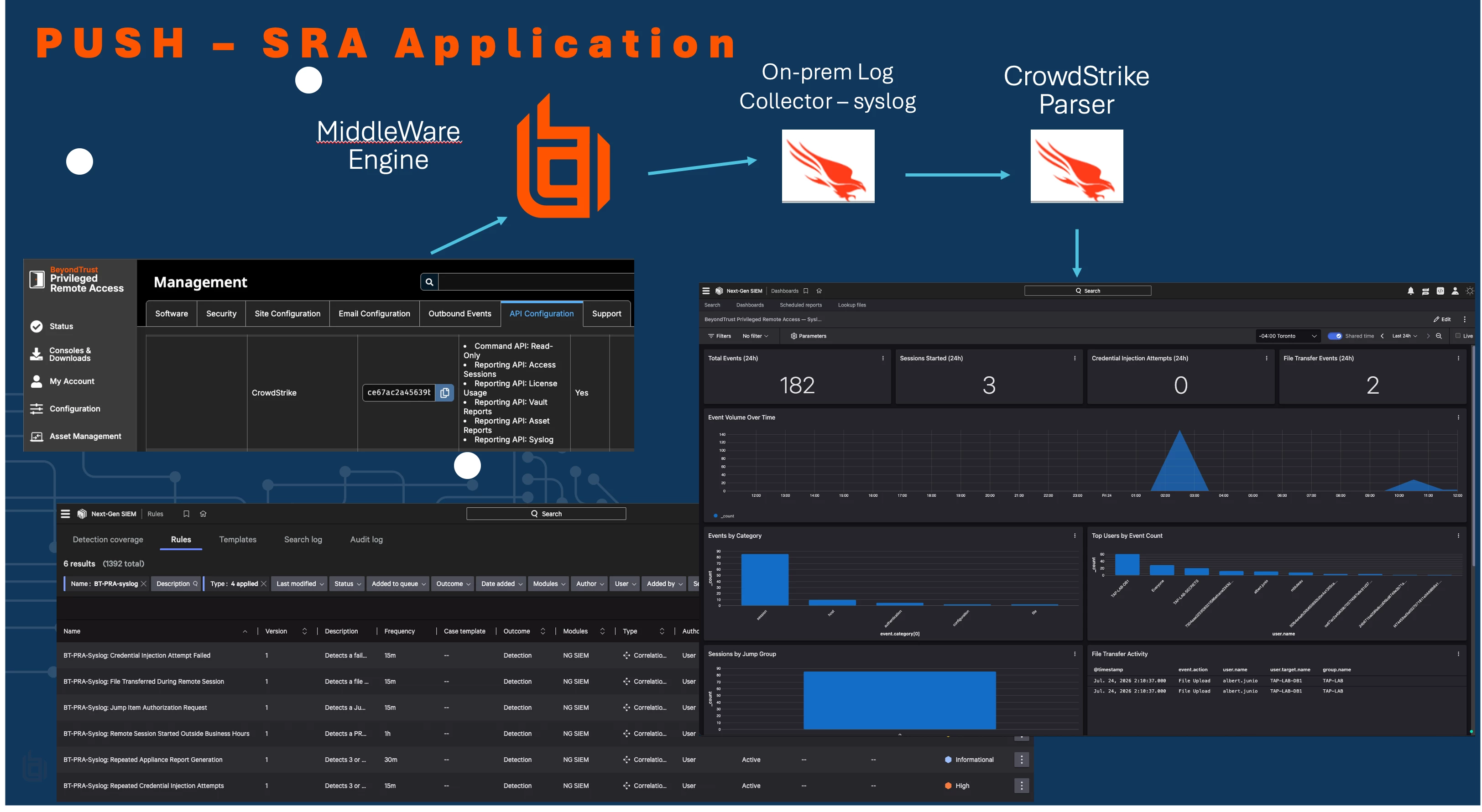Open the Added to queue filter dropdown
Viewport: 1482px width, 812px height.
(398, 584)
